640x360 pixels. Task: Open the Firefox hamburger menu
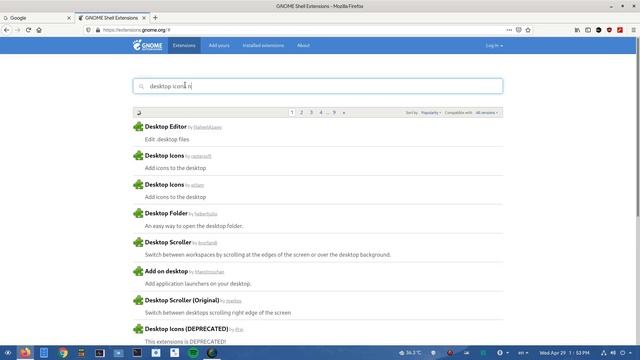pyautogui.click(x=633, y=30)
